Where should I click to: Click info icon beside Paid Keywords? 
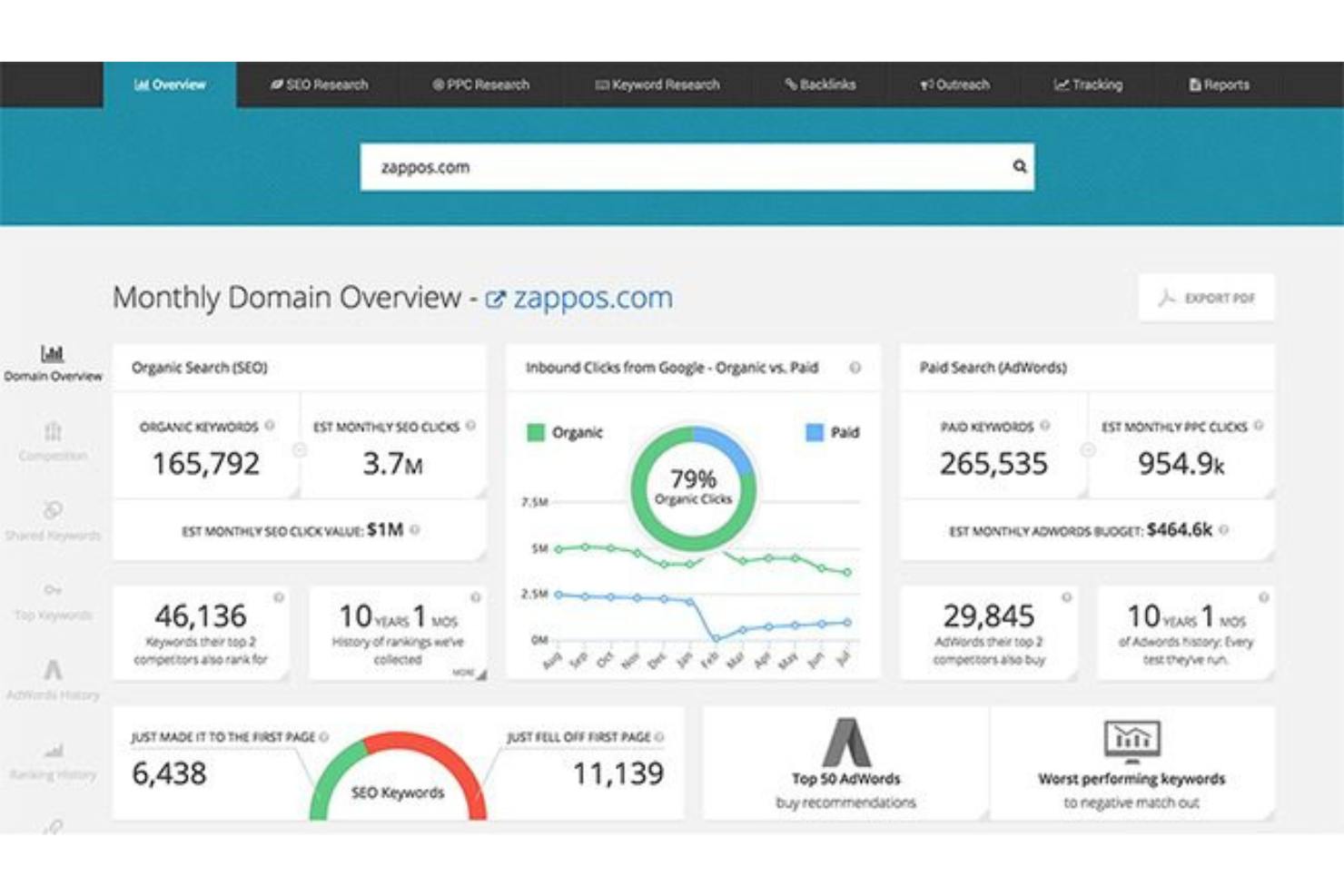(1045, 426)
